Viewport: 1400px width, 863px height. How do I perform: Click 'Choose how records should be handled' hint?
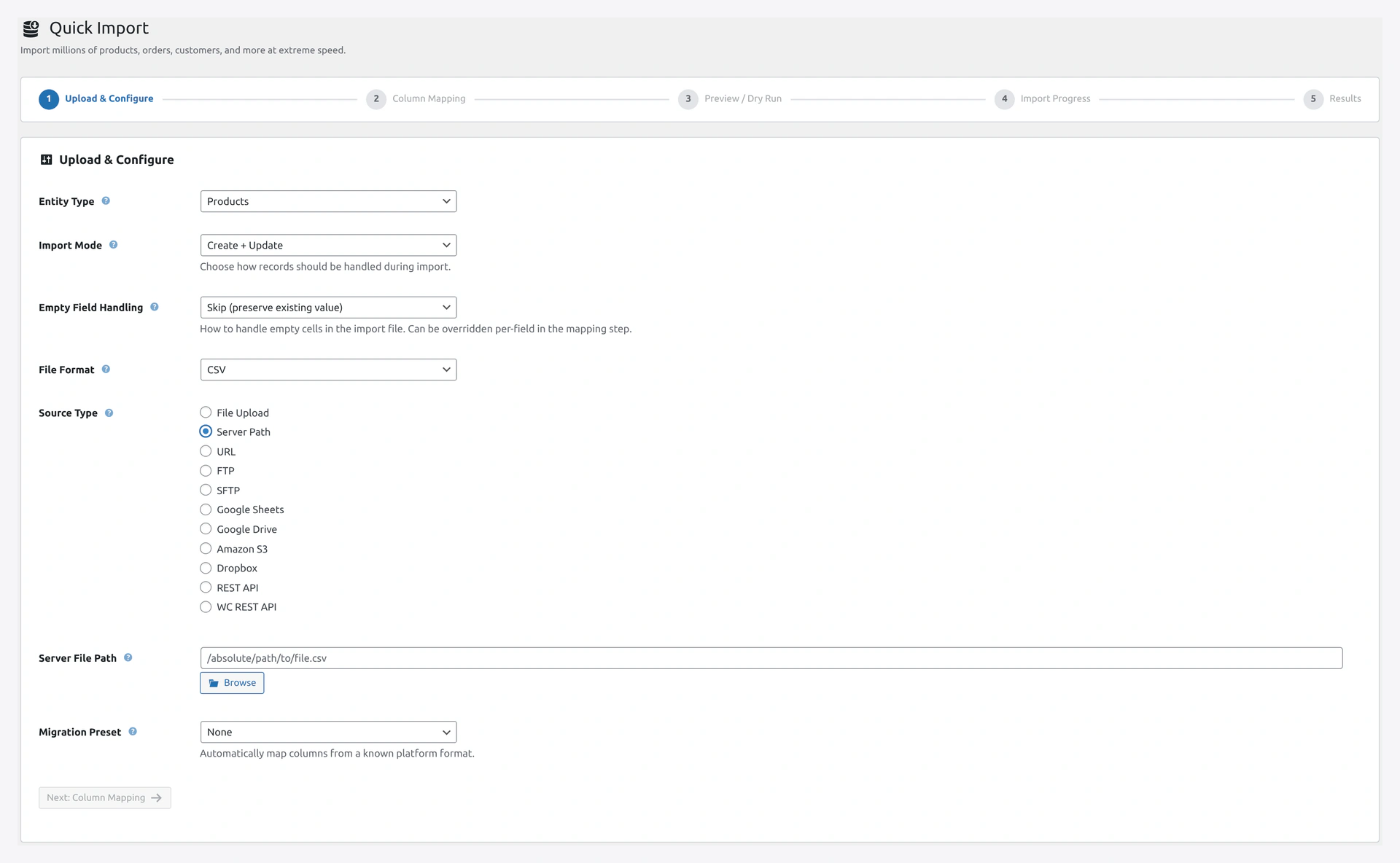tap(325, 267)
